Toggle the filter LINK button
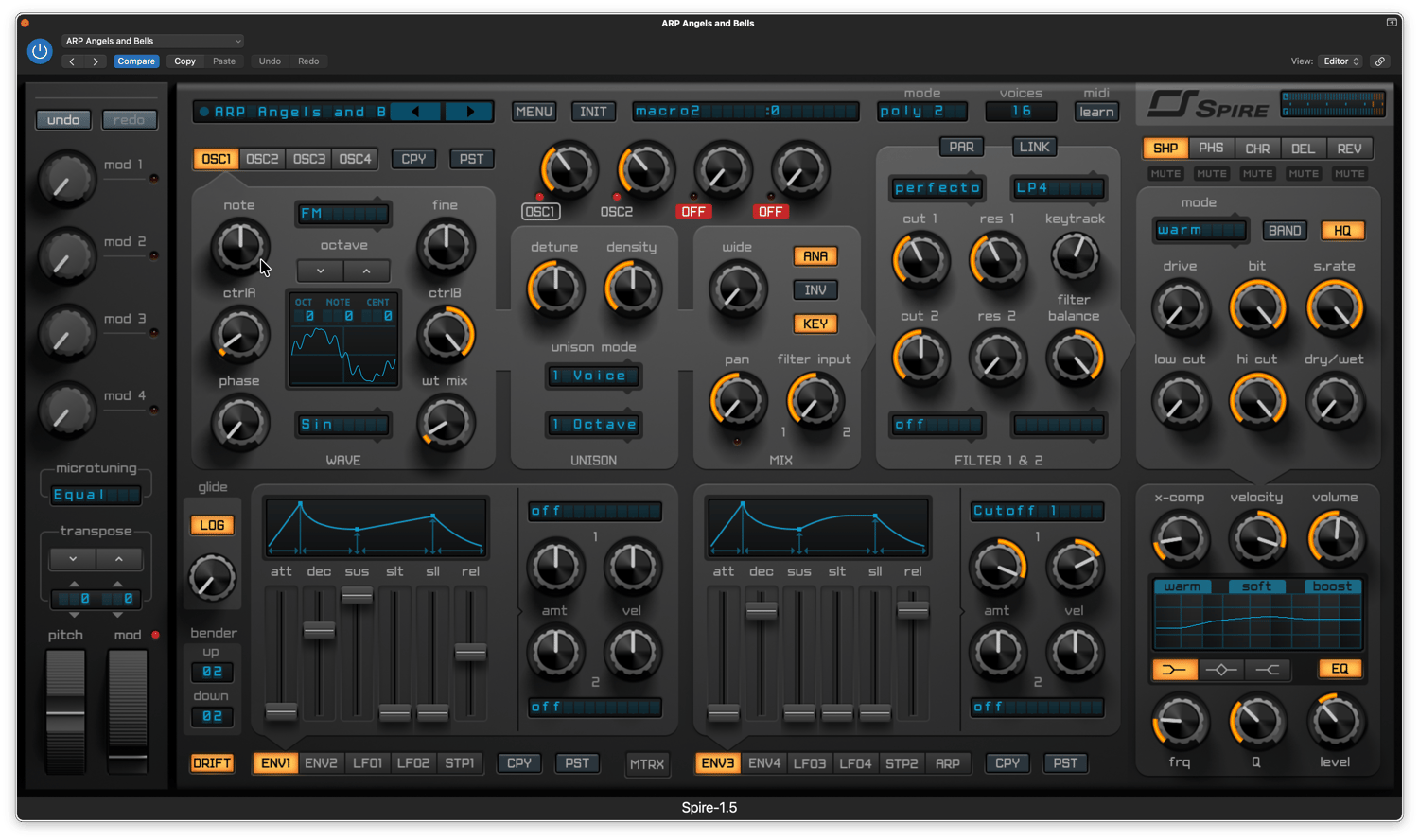The height and width of the screenshot is (840, 1419). [x=1034, y=147]
